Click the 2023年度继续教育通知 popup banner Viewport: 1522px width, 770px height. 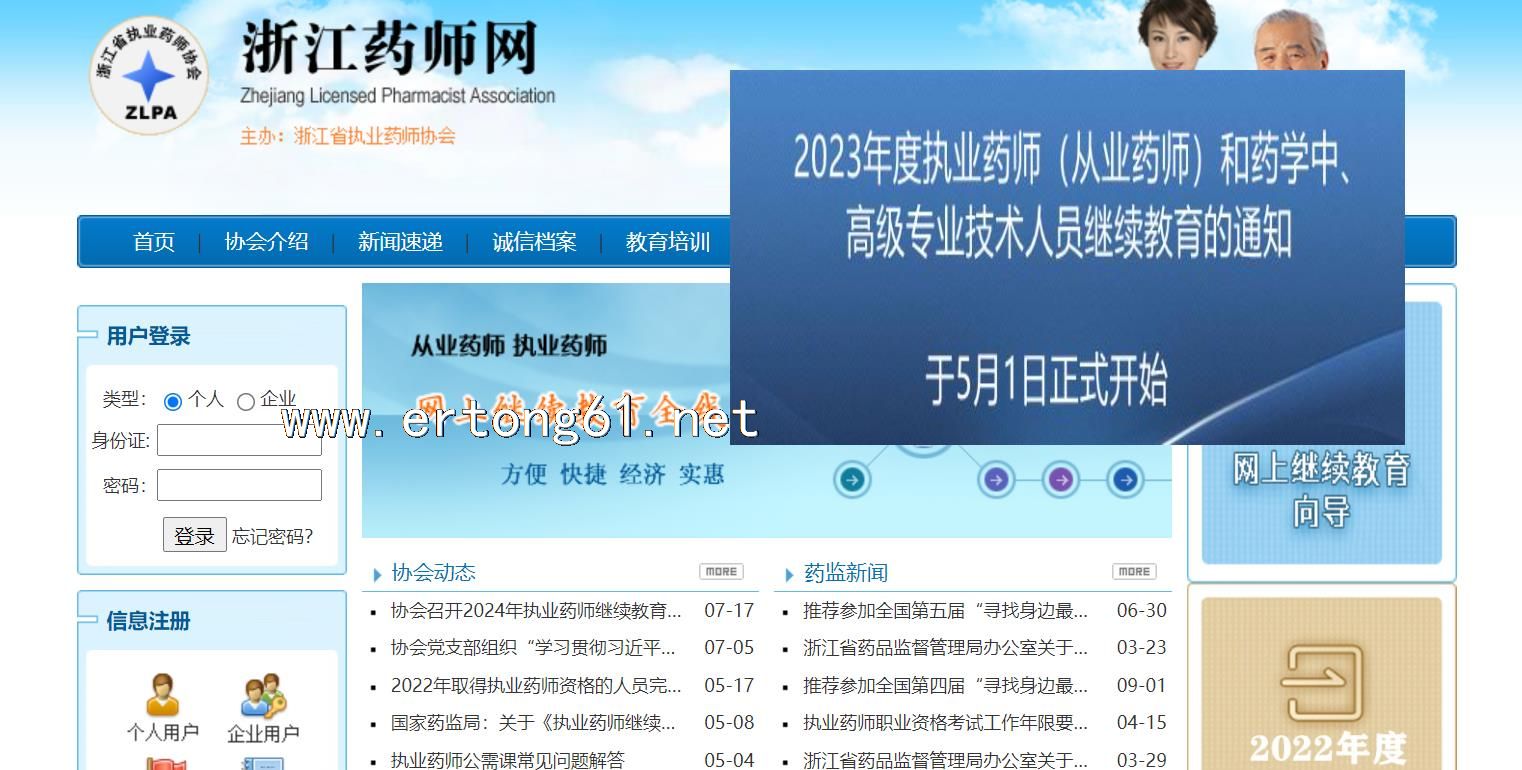(x=1067, y=257)
